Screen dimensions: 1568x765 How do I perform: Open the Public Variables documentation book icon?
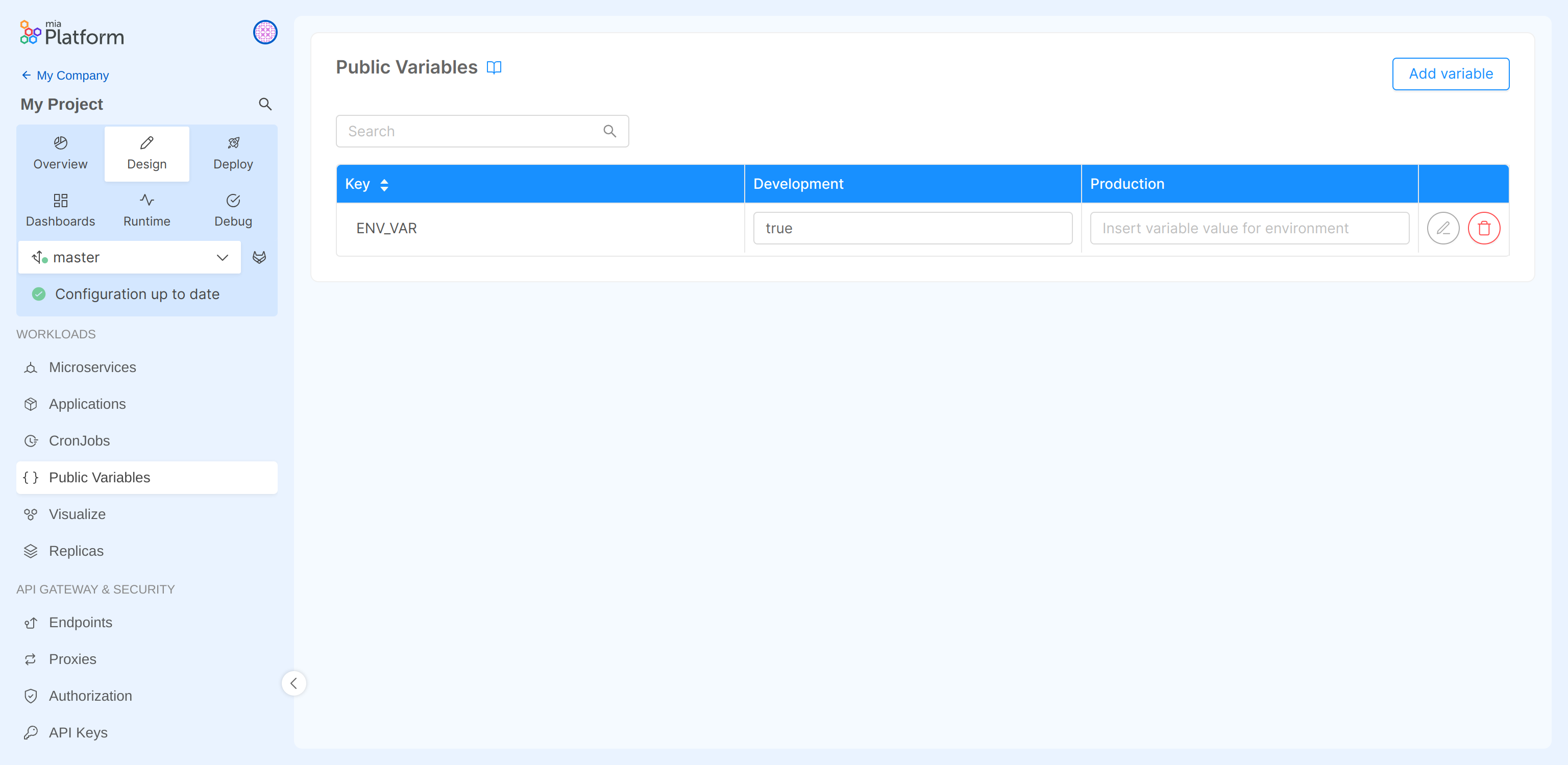494,67
